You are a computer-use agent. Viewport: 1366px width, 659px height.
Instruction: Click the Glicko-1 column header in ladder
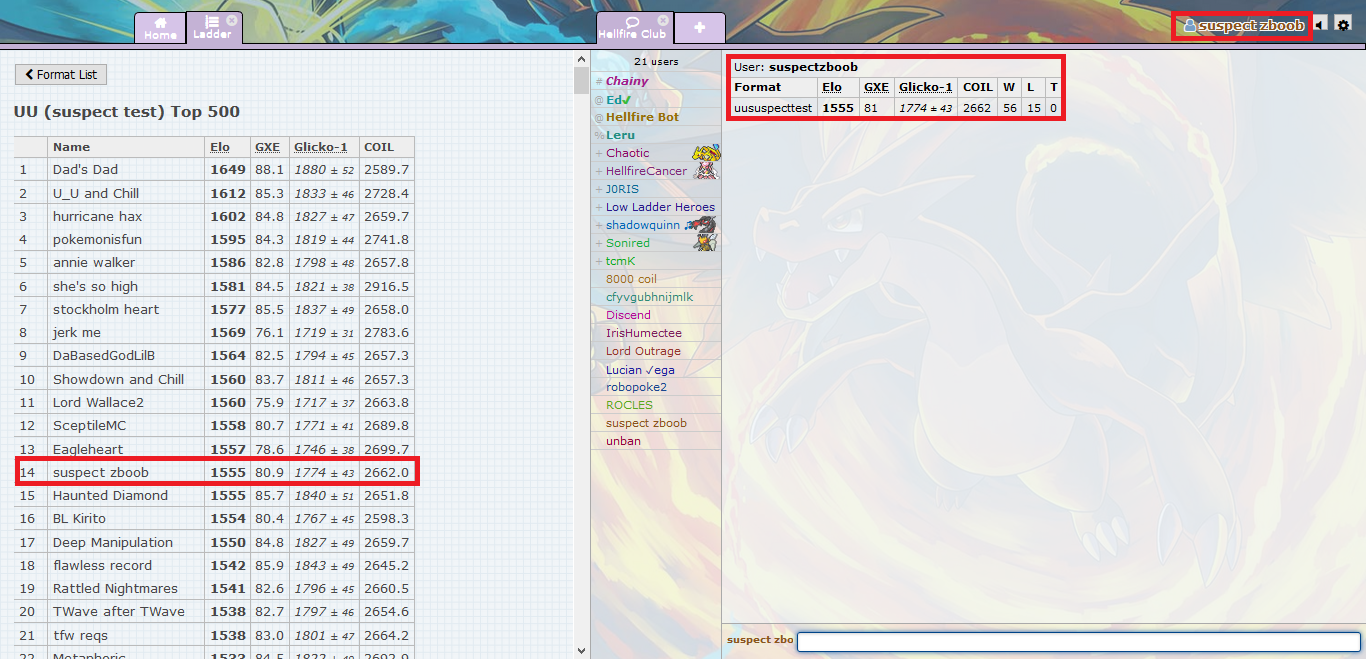(x=321, y=147)
